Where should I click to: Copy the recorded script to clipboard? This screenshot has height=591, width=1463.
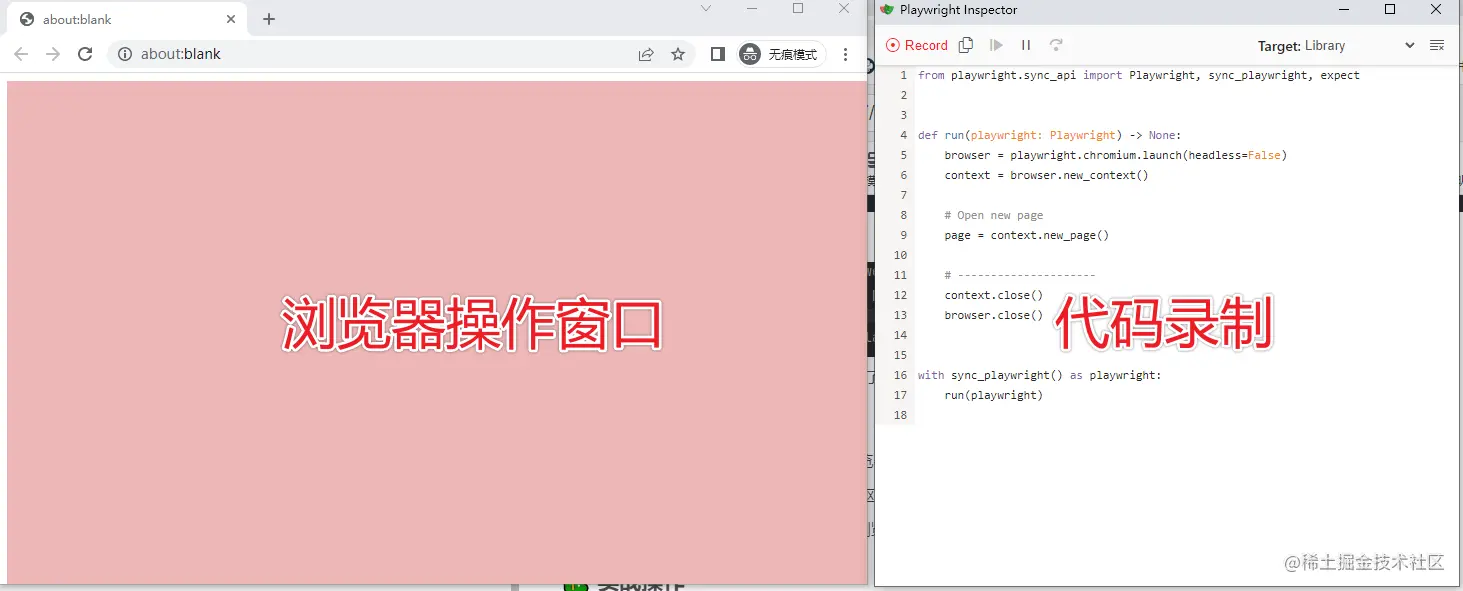click(x=965, y=45)
